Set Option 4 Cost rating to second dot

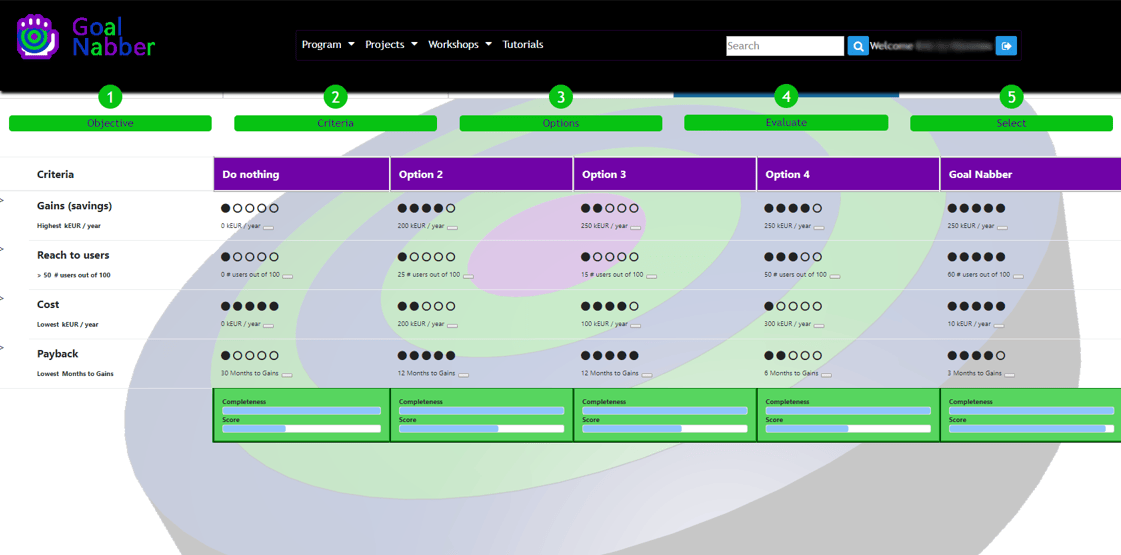(x=781, y=306)
